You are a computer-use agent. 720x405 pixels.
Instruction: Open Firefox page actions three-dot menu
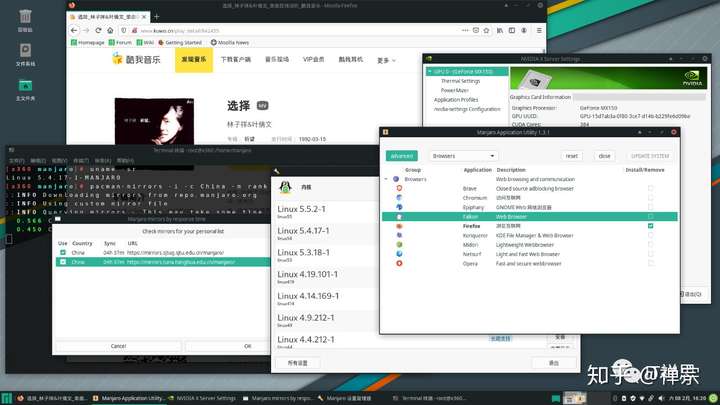point(465,30)
